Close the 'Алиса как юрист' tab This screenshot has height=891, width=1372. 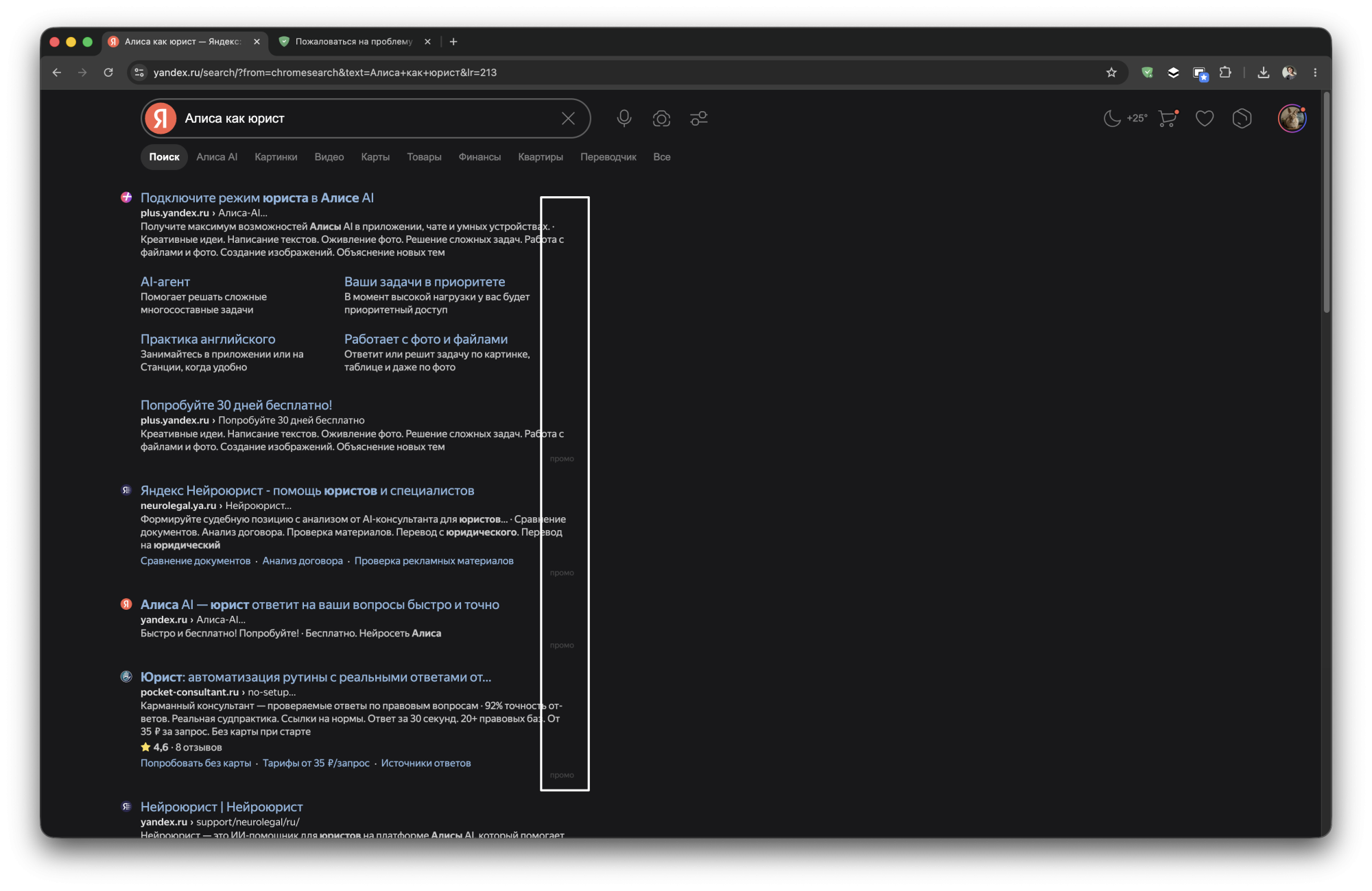pyautogui.click(x=257, y=42)
